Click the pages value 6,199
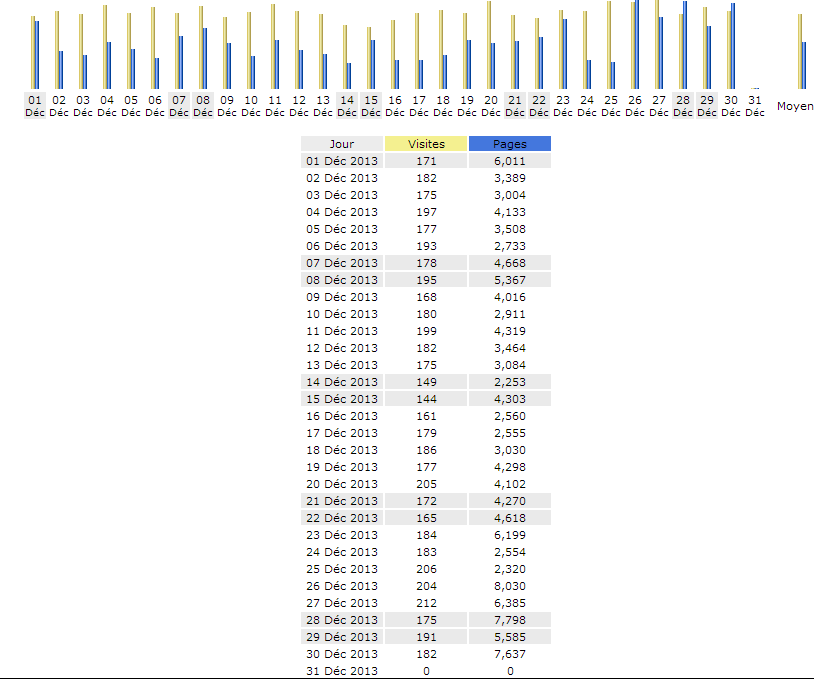Viewport: 814px width, 679px height. coord(510,535)
